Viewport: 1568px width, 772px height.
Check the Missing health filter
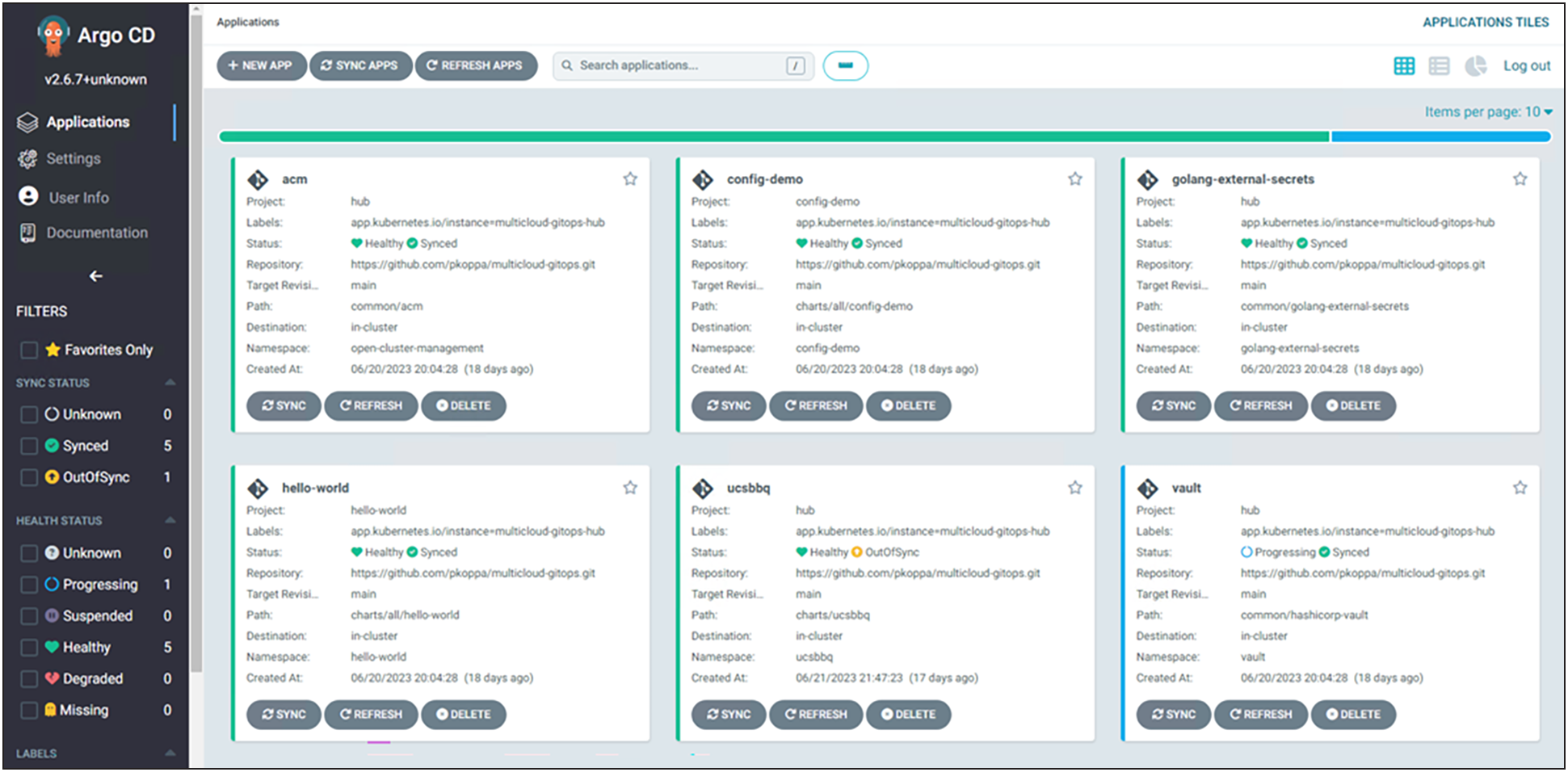[x=29, y=711]
